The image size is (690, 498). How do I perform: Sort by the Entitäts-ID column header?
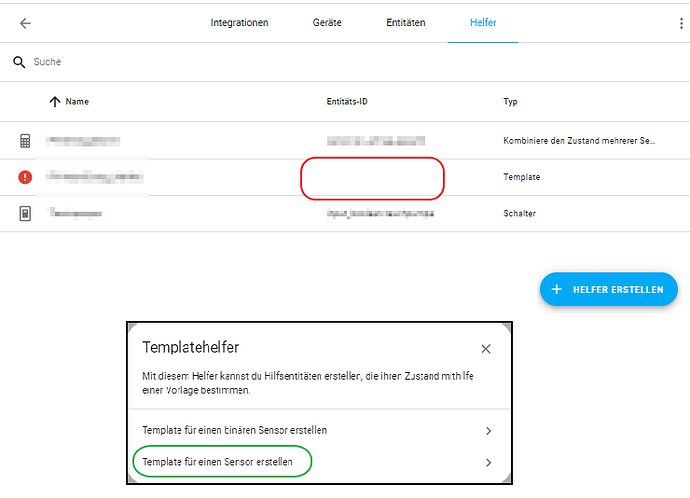pyautogui.click(x=348, y=102)
